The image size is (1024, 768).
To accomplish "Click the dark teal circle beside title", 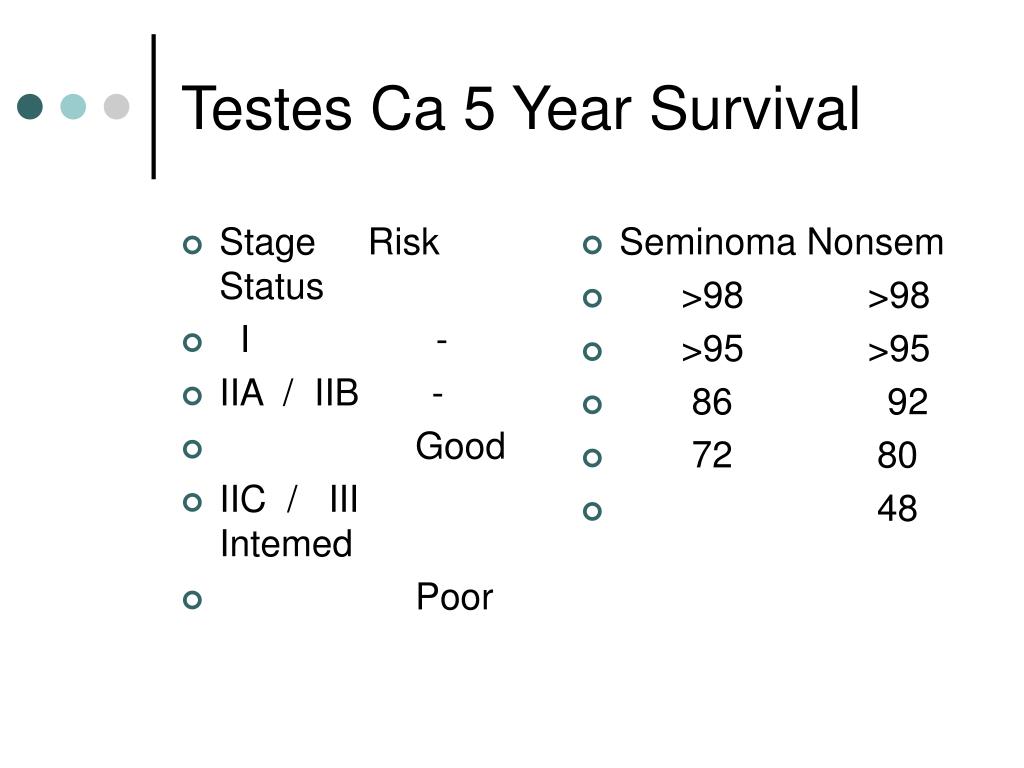I will (30, 106).
